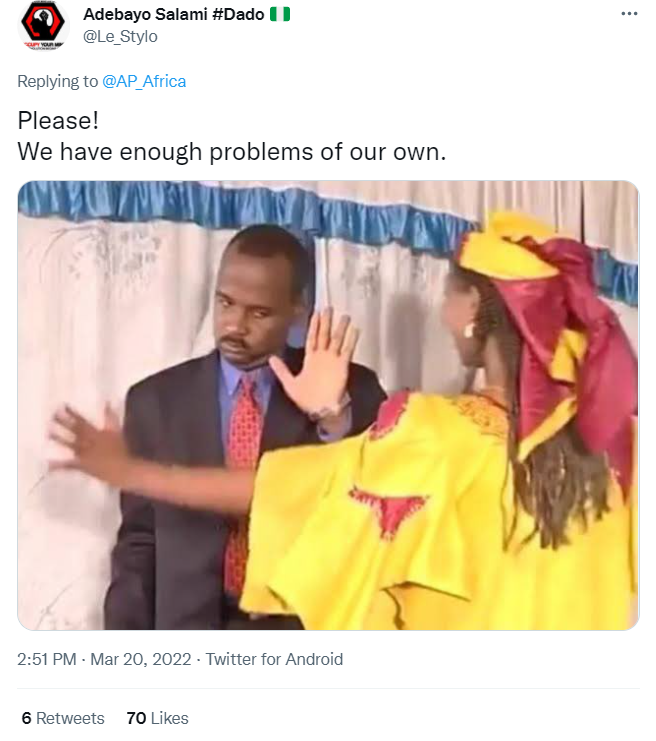Viewport: 656px width, 741px height.
Task: Click the @Le_Stylo handle
Action: click(x=120, y=36)
